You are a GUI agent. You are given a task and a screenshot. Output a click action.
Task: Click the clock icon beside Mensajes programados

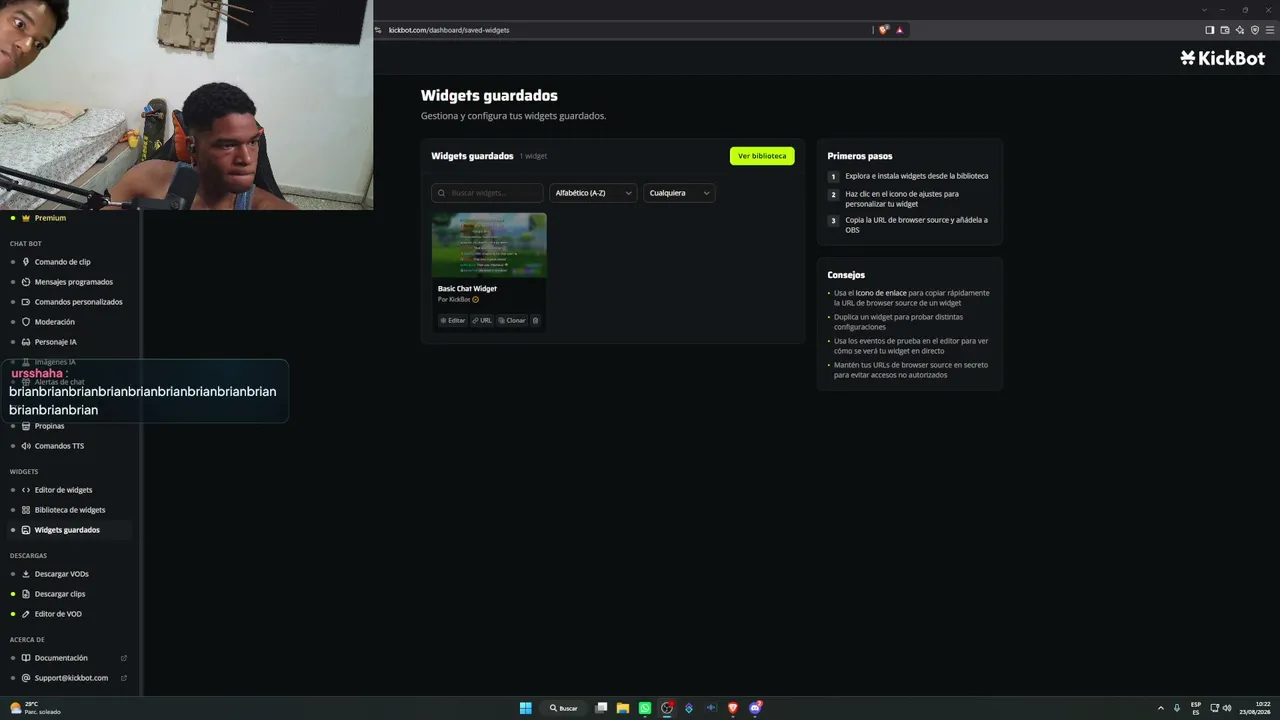click(26, 282)
